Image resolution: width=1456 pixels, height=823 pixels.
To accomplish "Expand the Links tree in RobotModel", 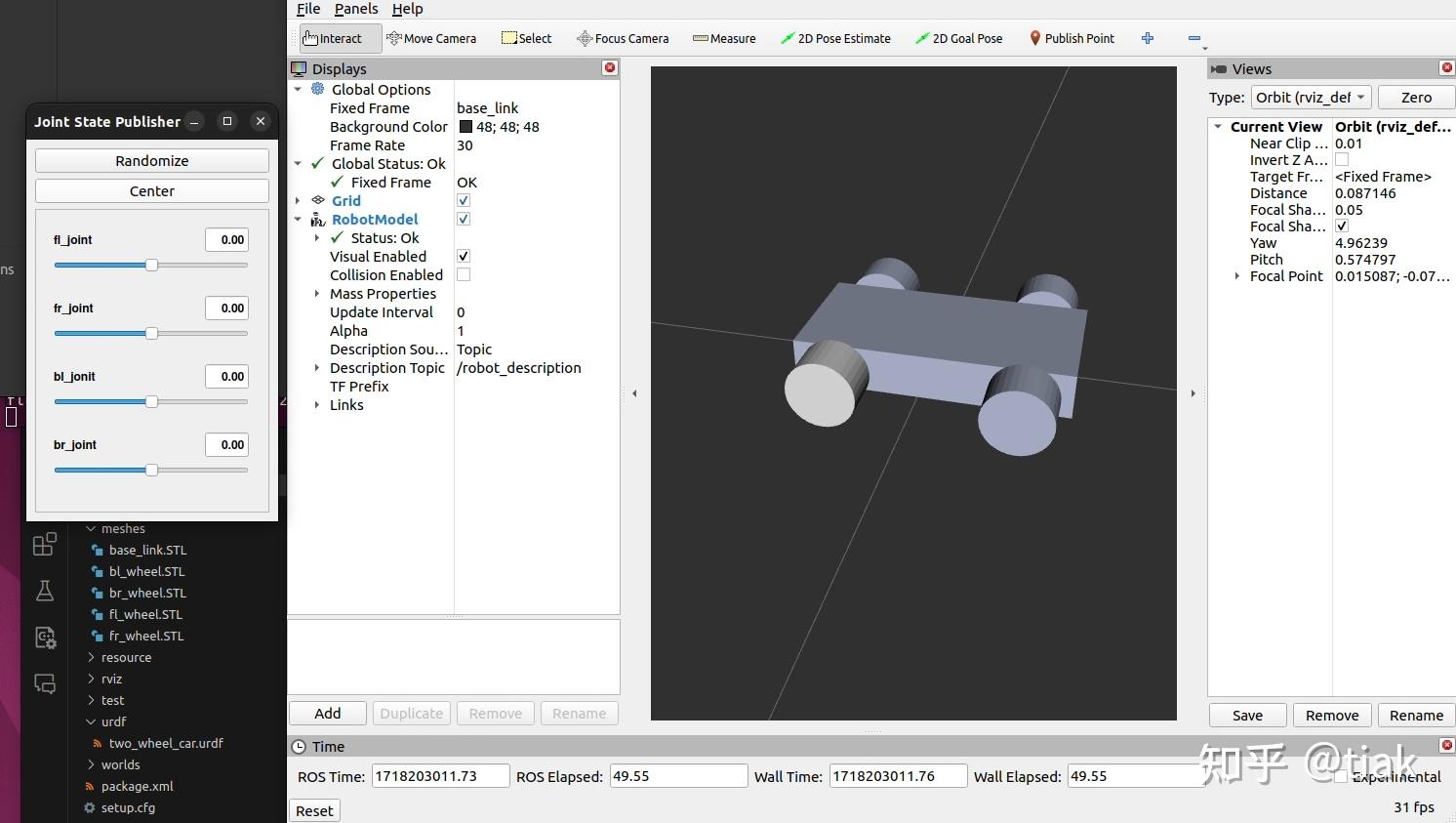I will tap(316, 405).
